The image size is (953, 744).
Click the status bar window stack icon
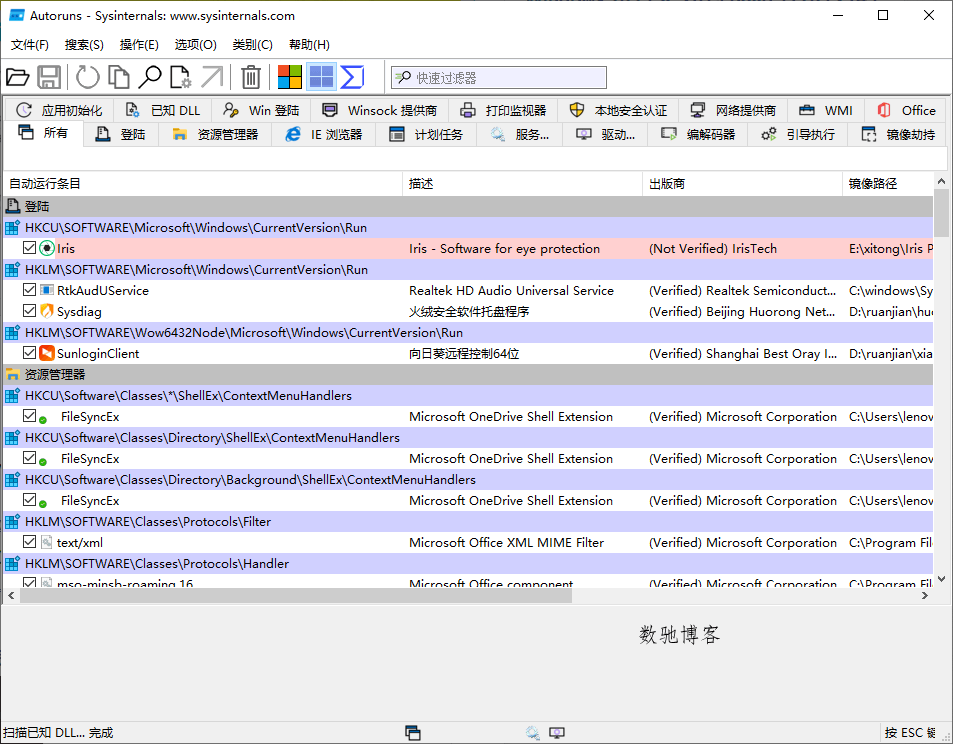pyautogui.click(x=413, y=732)
